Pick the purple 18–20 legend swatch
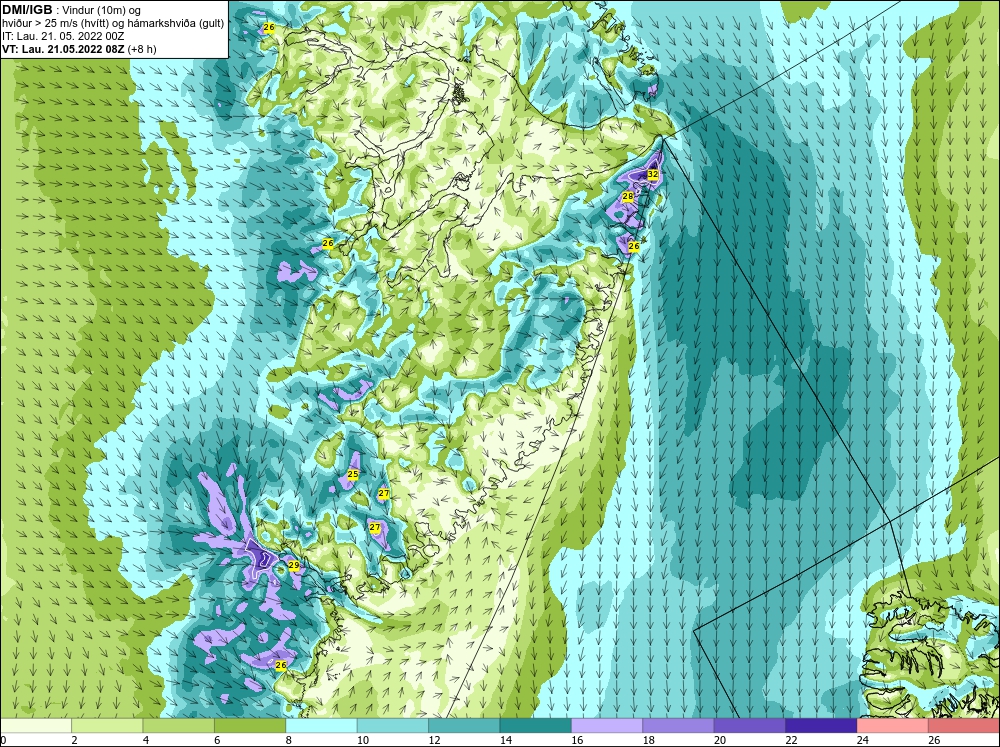Screen dimensions: 1000x747 (679, 726)
